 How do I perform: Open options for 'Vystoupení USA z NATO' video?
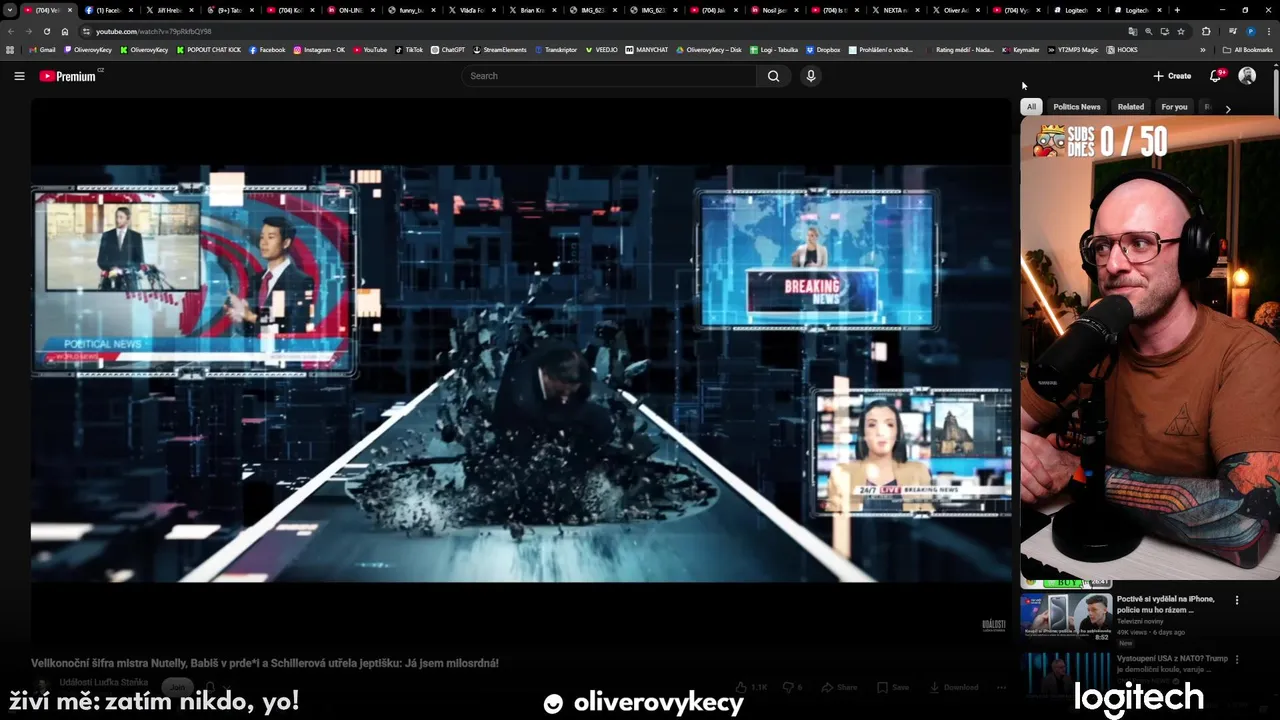(1237, 660)
